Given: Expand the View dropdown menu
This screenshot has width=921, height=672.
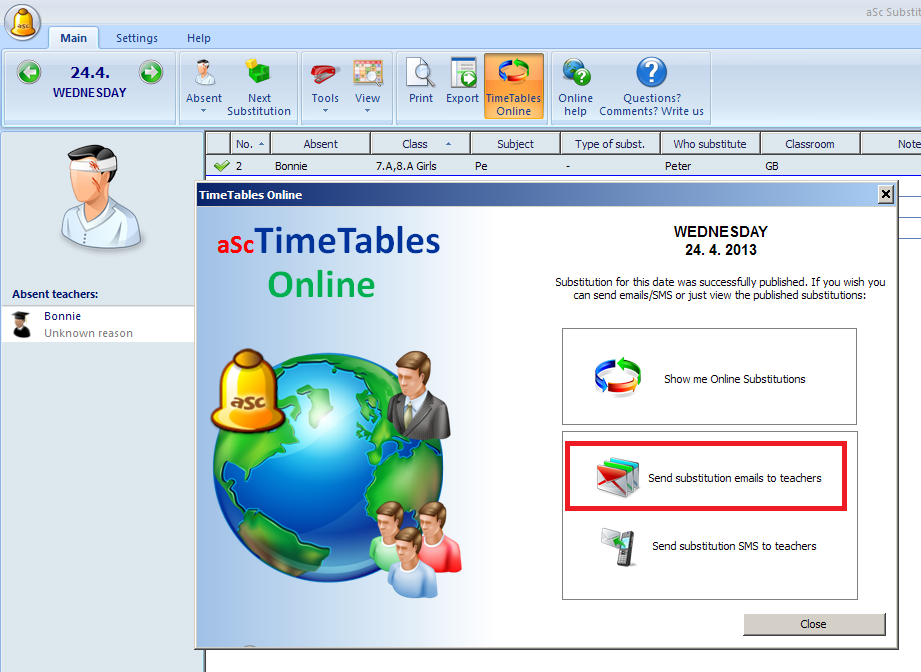Looking at the screenshot, I should click(367, 110).
